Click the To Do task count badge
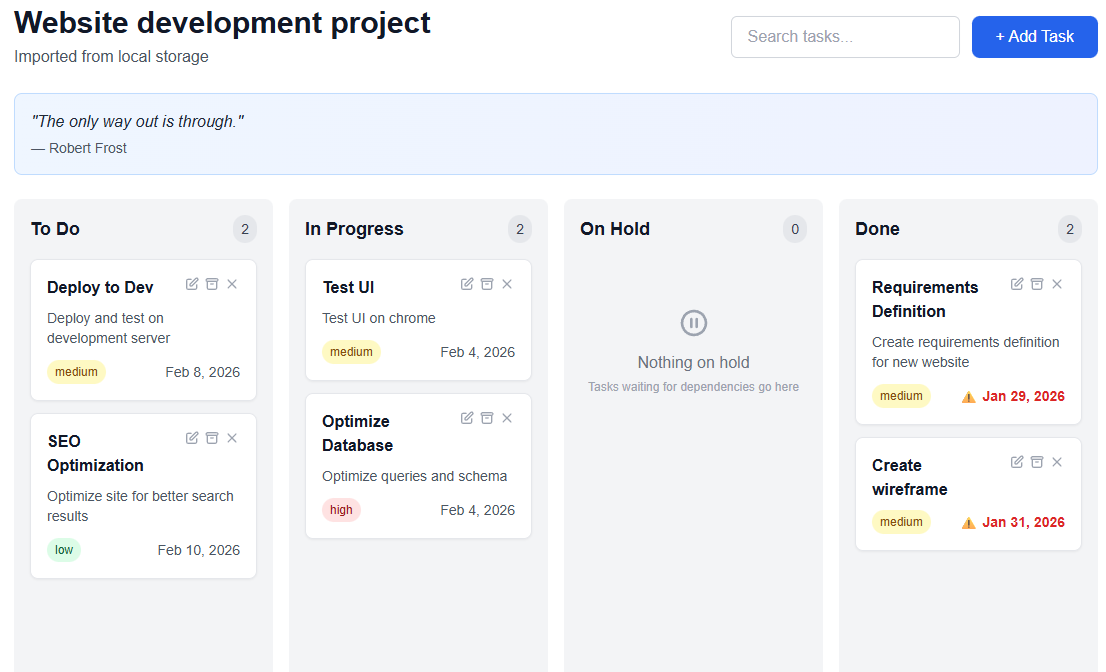Viewport: 1106px width, 672px height. pos(245,229)
